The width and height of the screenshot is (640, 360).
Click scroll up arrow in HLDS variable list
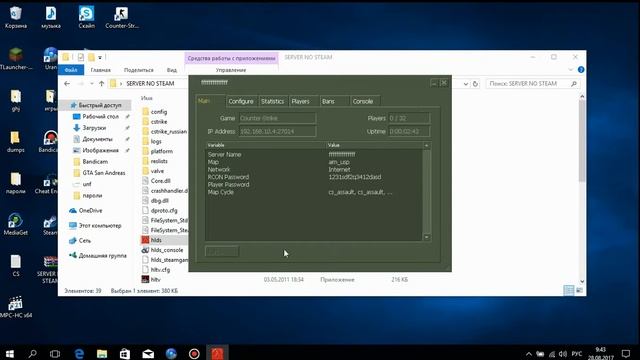427,145
